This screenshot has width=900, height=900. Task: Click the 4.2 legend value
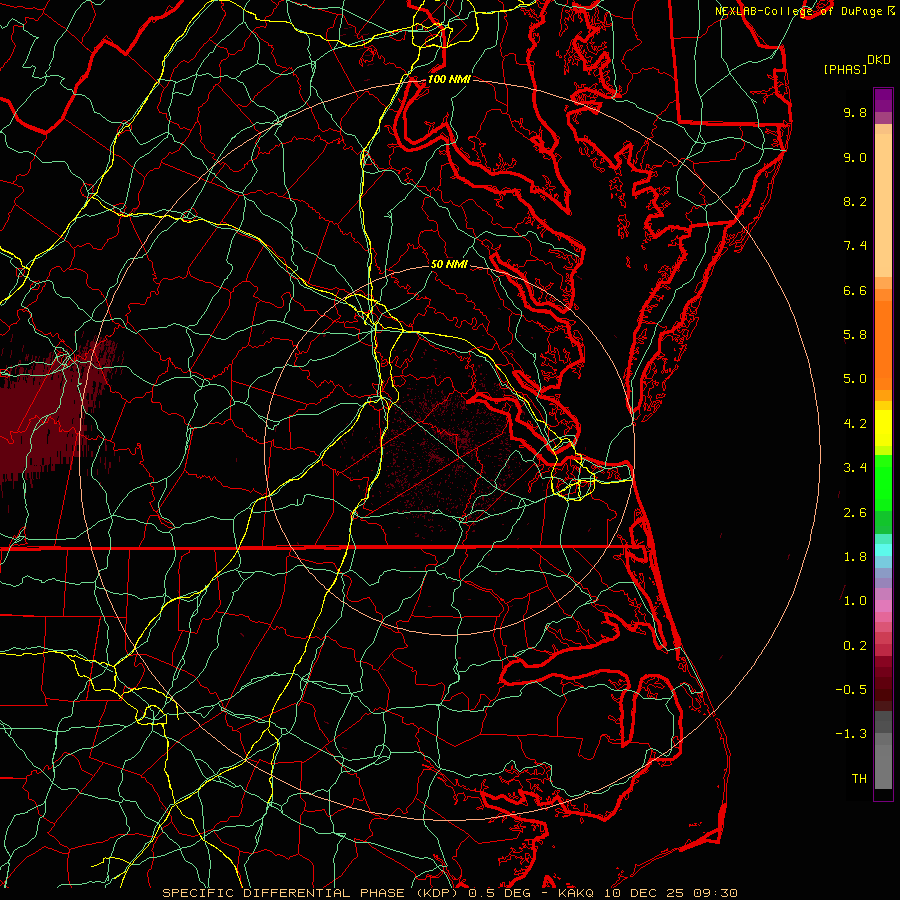point(855,424)
